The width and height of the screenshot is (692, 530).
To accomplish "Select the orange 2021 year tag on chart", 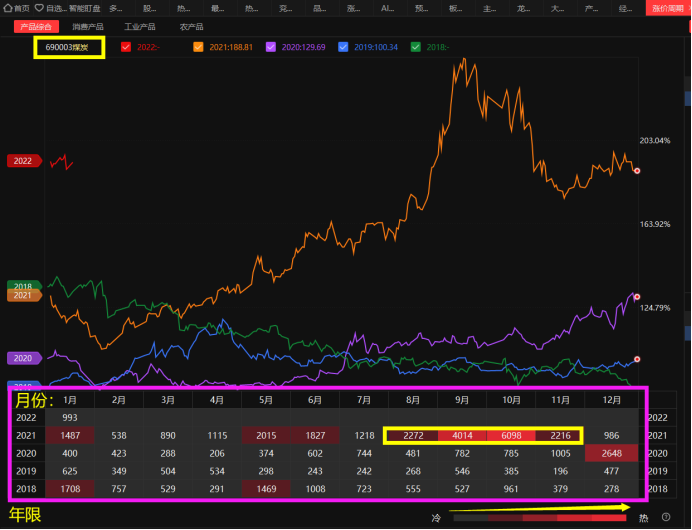I will (24, 295).
